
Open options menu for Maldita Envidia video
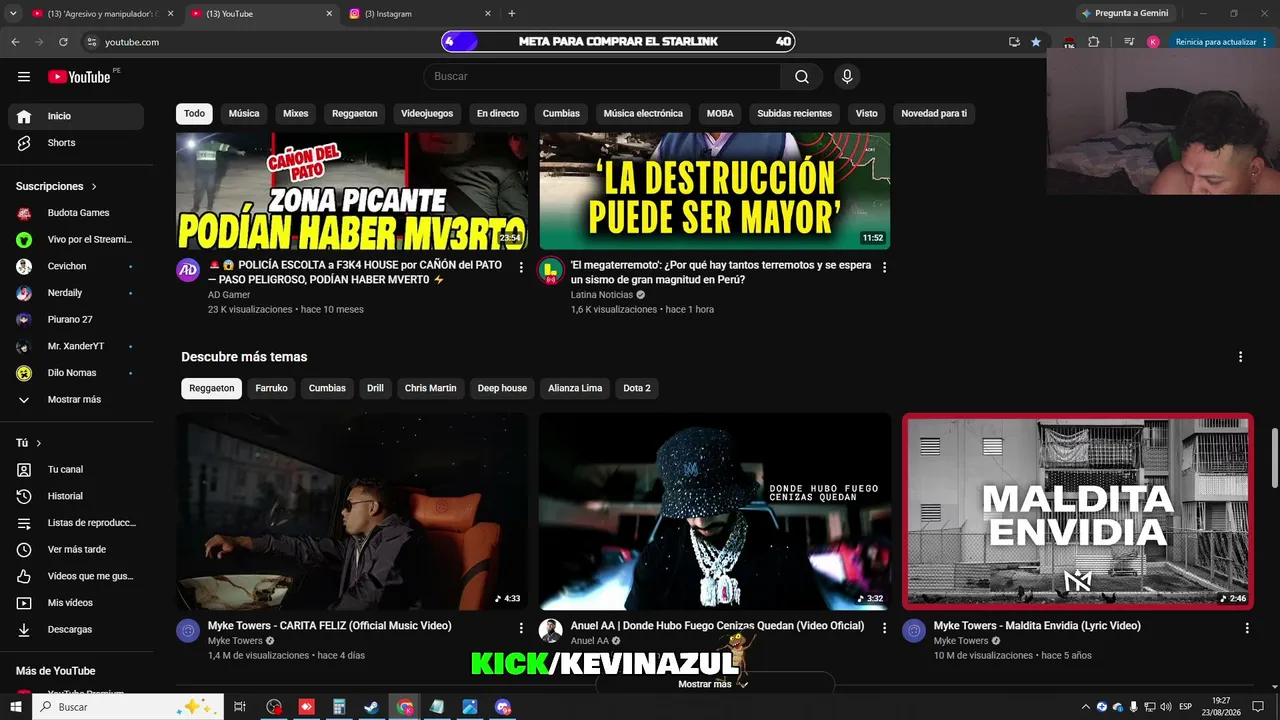pyautogui.click(x=1247, y=628)
